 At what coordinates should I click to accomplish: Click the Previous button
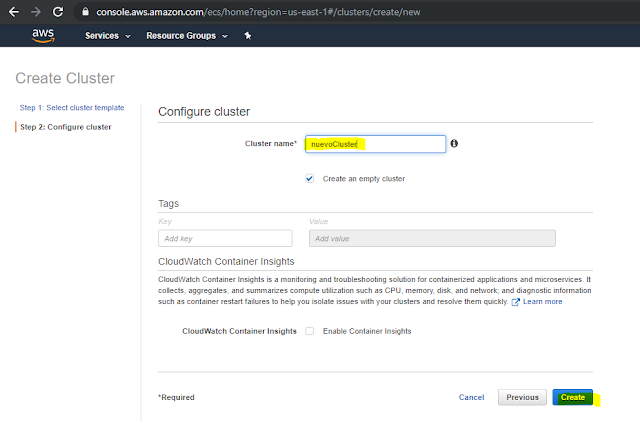[522, 397]
